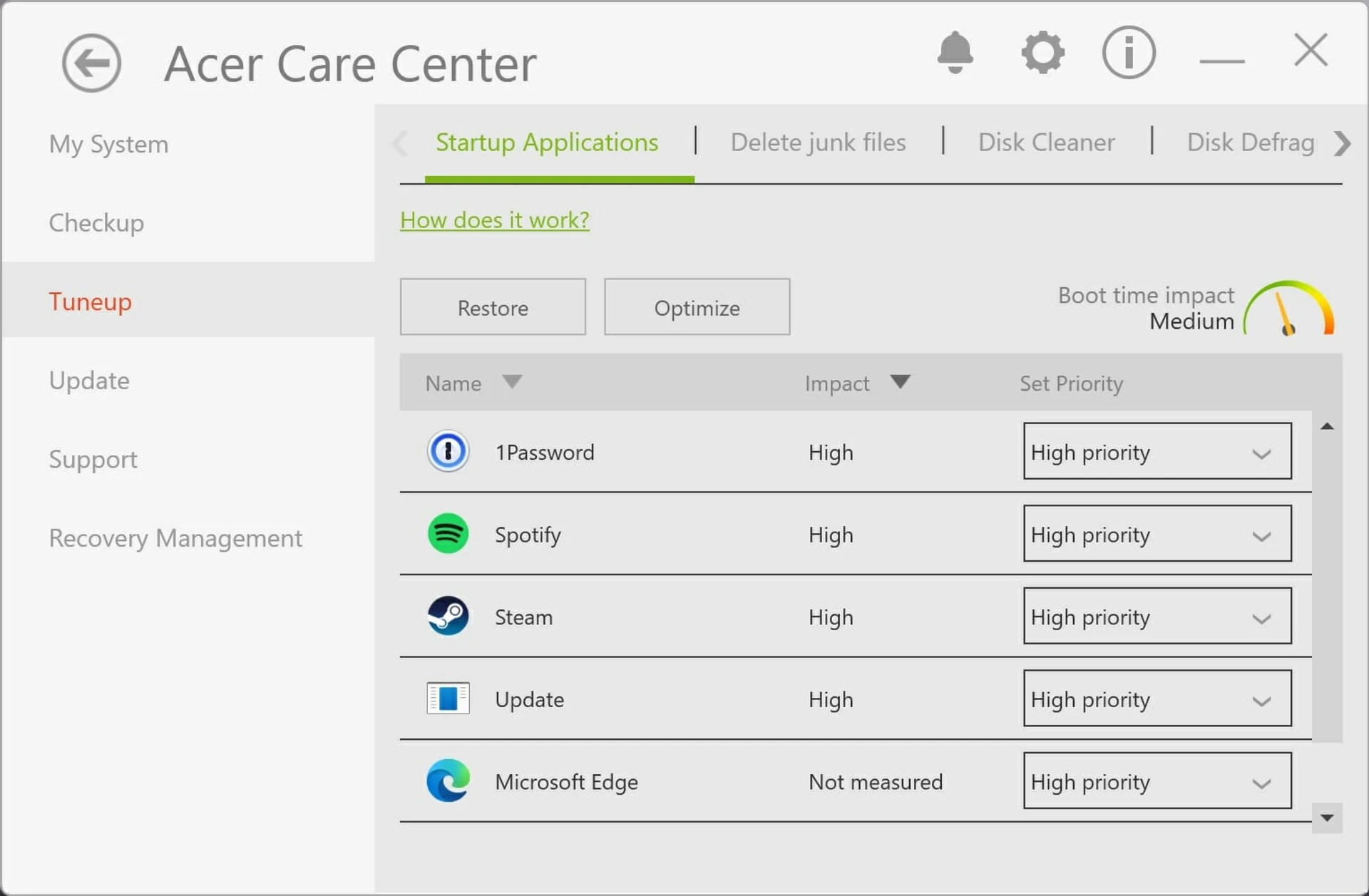1369x896 pixels.
Task: Click scrollbar down arrow in list
Action: pos(1327,818)
